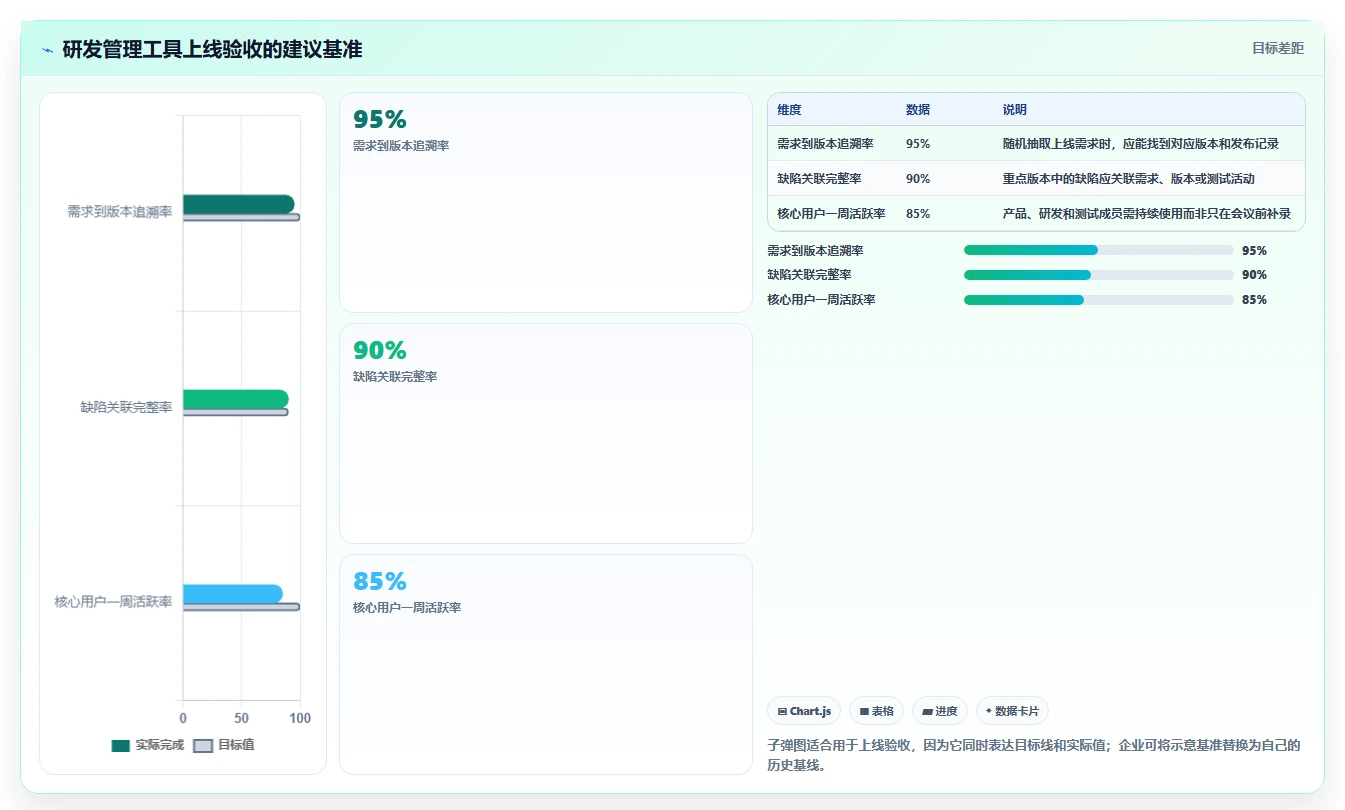Click the 维度 column header in the table
The width and height of the screenshot is (1345, 810).
pyautogui.click(x=789, y=110)
